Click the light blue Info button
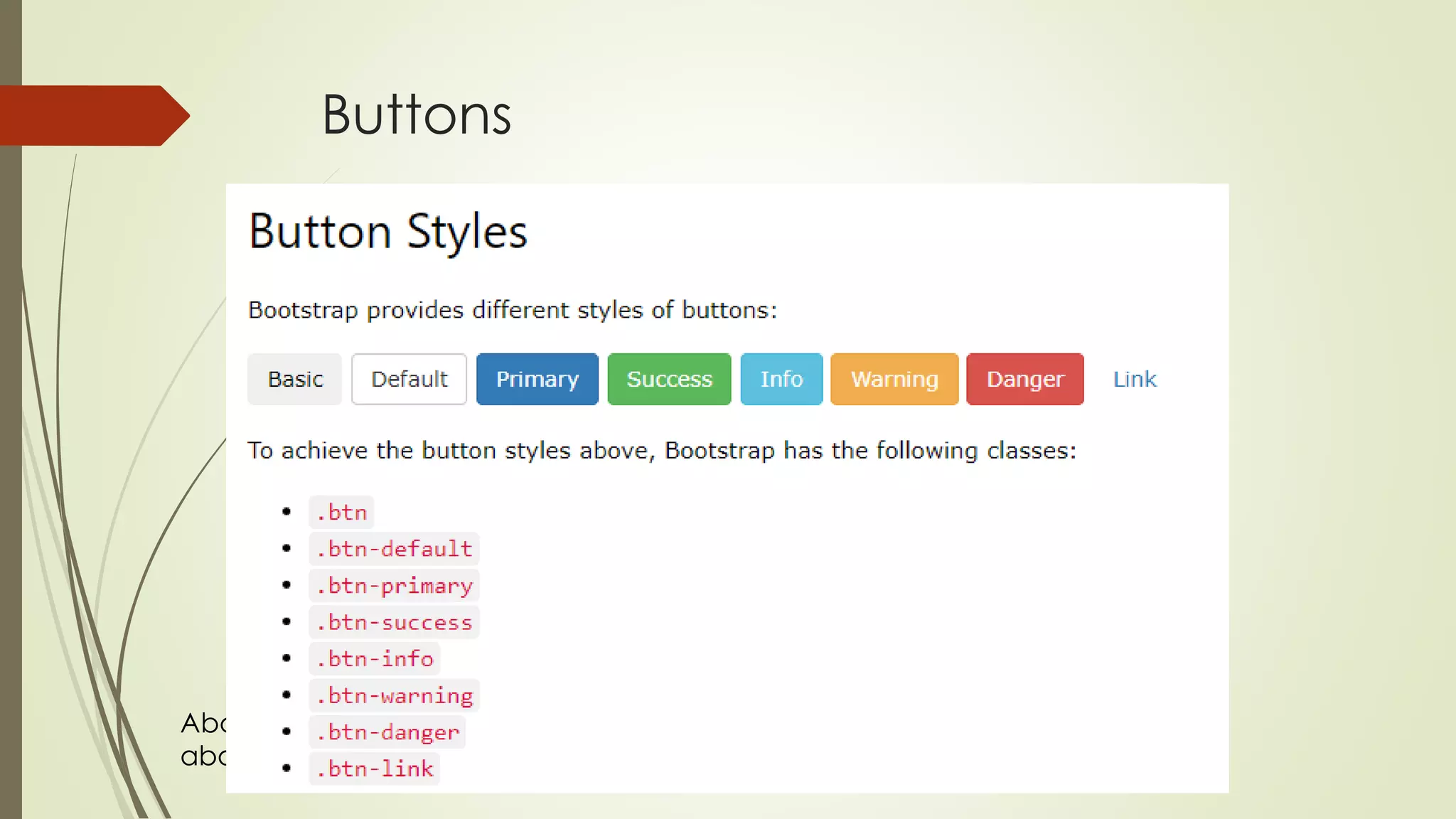 [x=781, y=379]
